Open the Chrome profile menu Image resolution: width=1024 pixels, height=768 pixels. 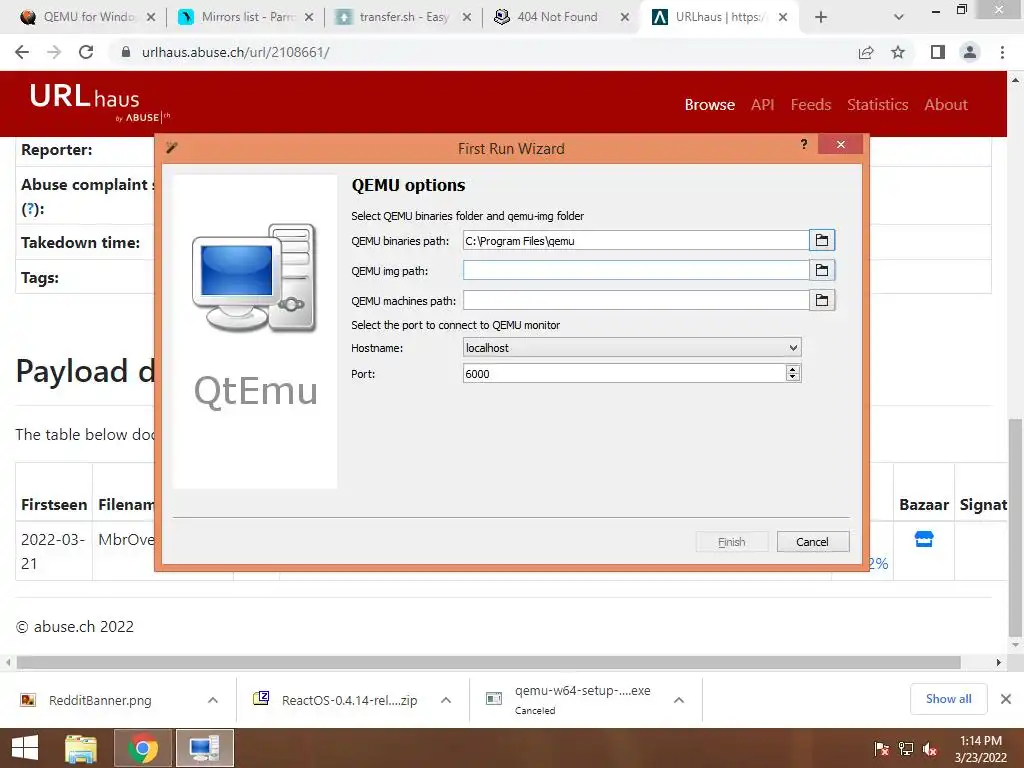970,52
